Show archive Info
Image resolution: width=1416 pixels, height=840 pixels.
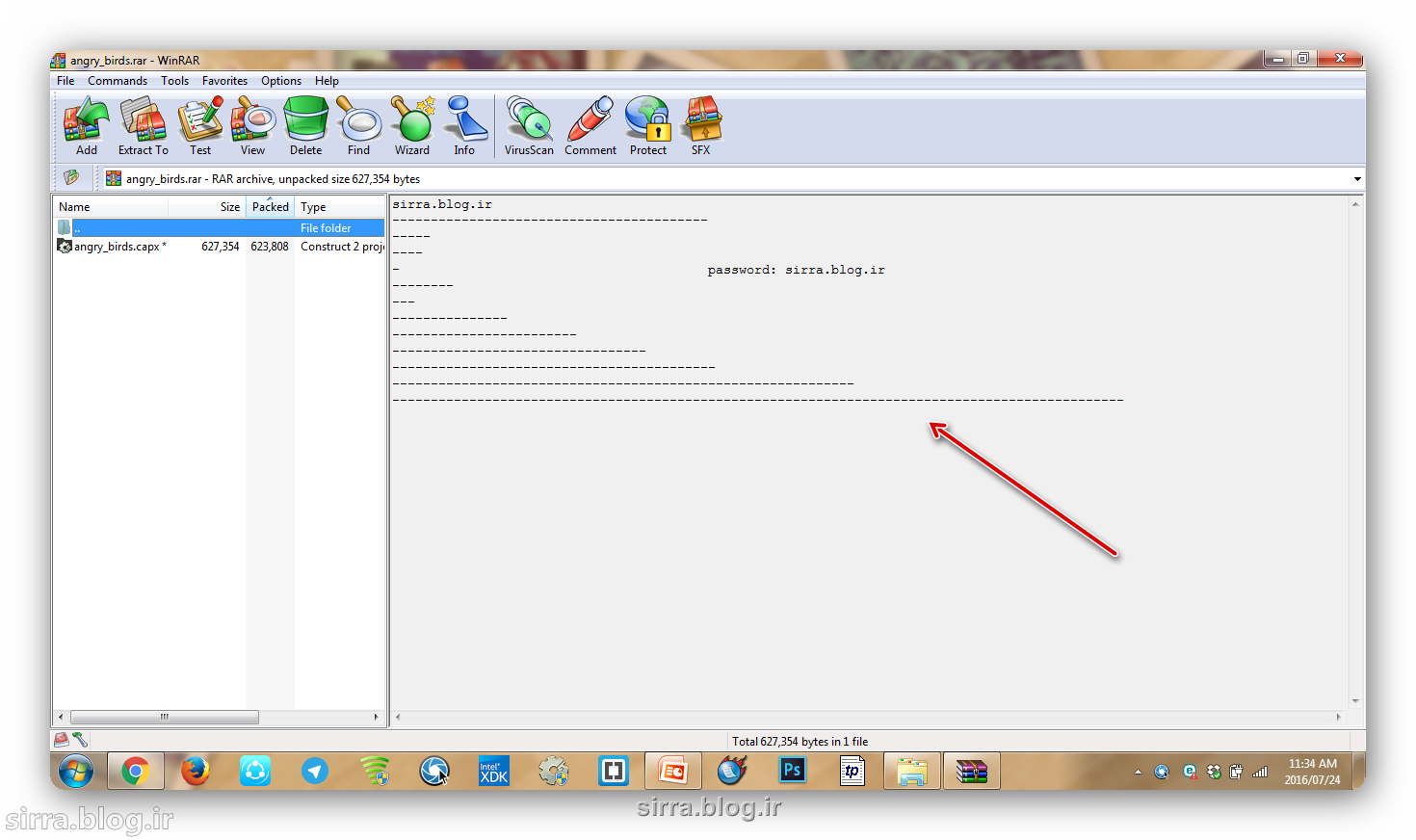464,125
